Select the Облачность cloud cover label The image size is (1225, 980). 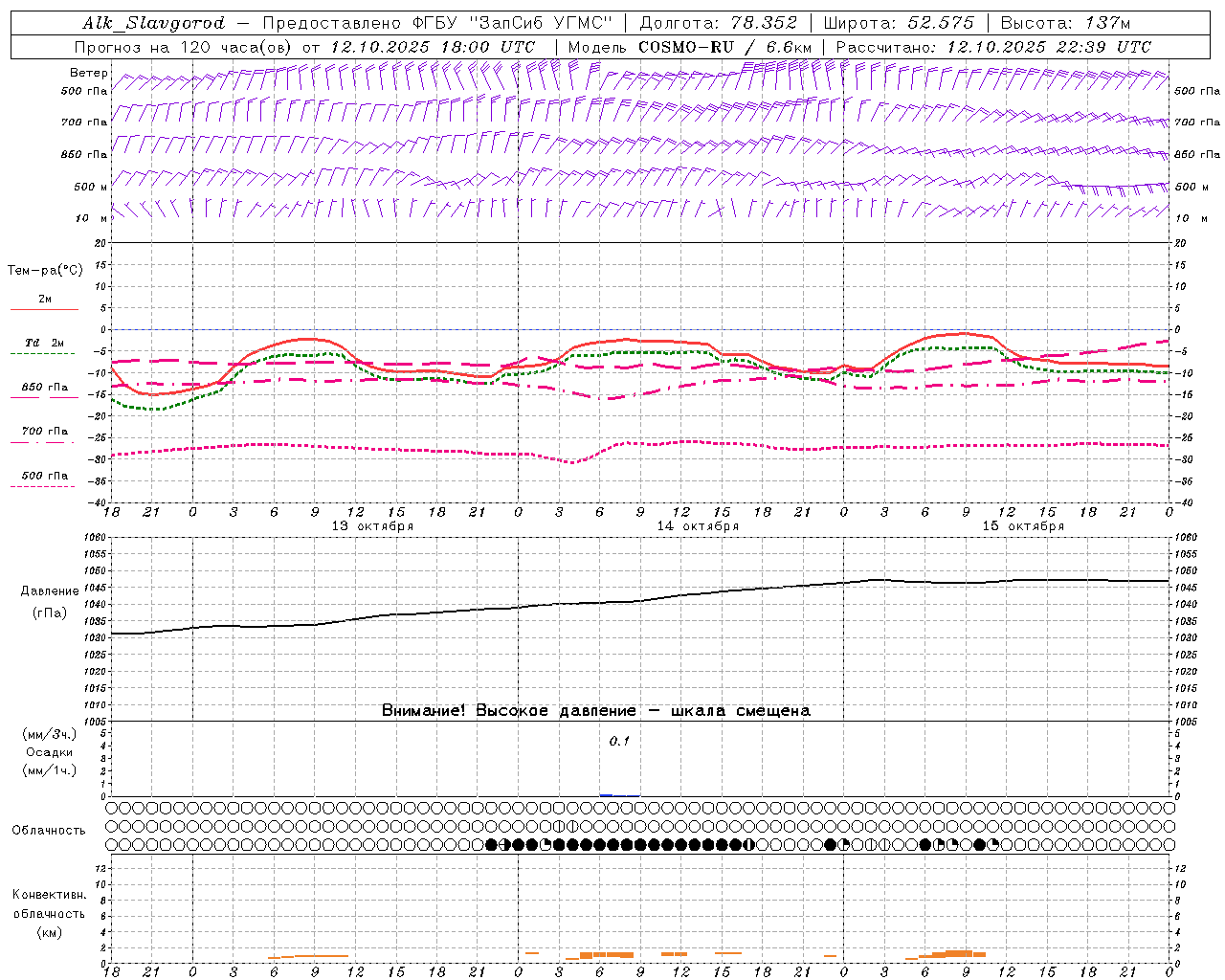click(49, 831)
